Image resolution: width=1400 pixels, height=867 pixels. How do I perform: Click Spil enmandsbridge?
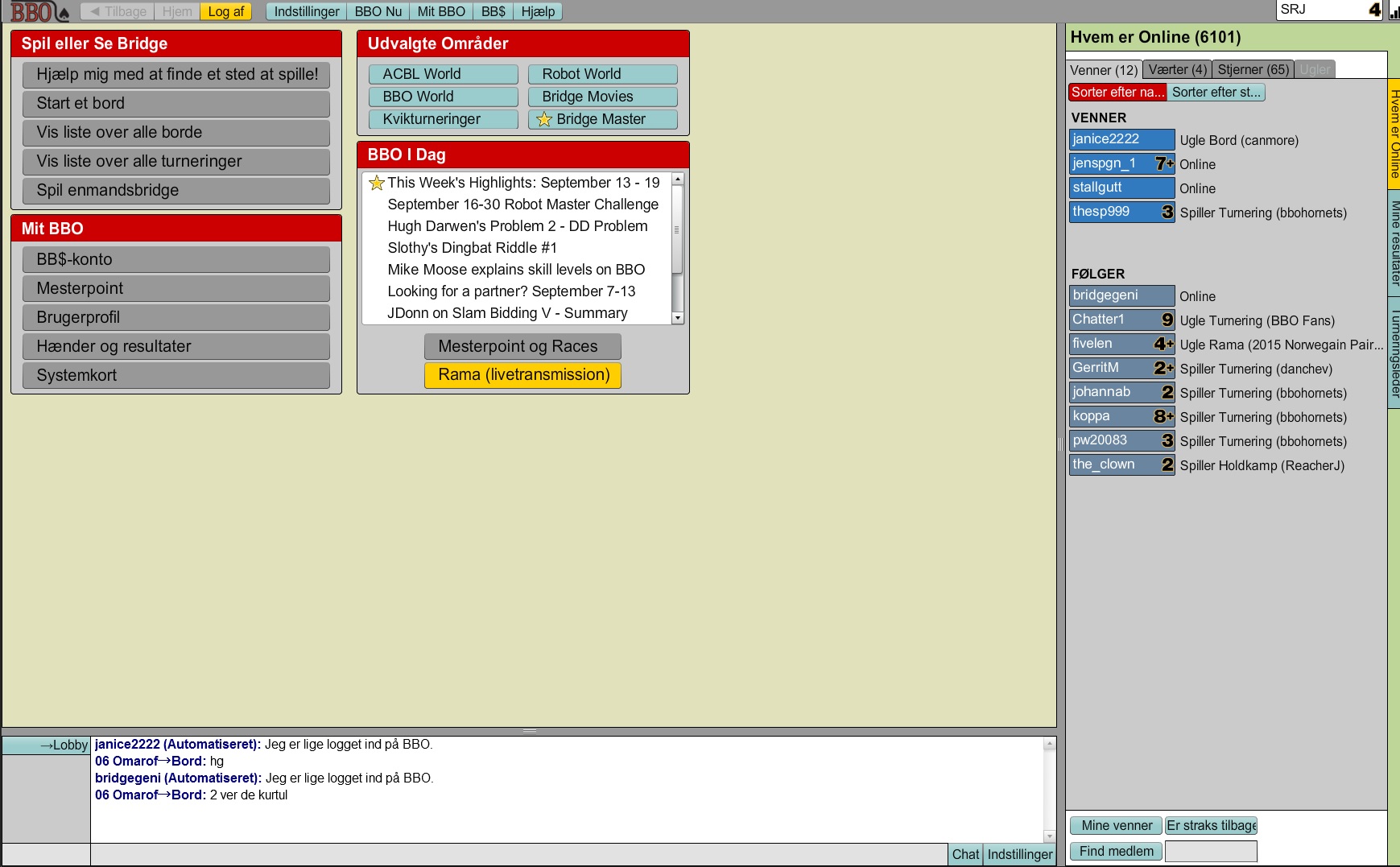click(x=176, y=191)
